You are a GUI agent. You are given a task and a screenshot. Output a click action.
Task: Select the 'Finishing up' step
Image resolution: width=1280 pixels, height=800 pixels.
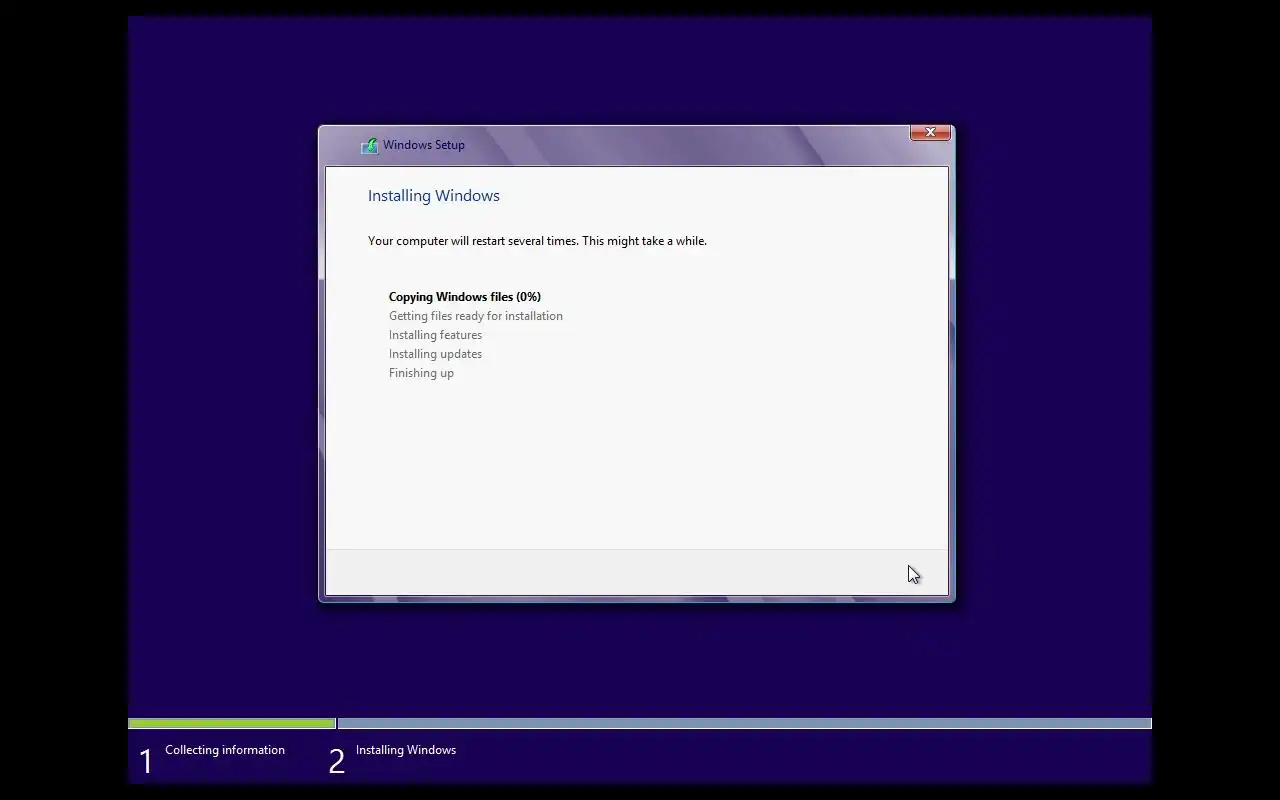click(421, 373)
